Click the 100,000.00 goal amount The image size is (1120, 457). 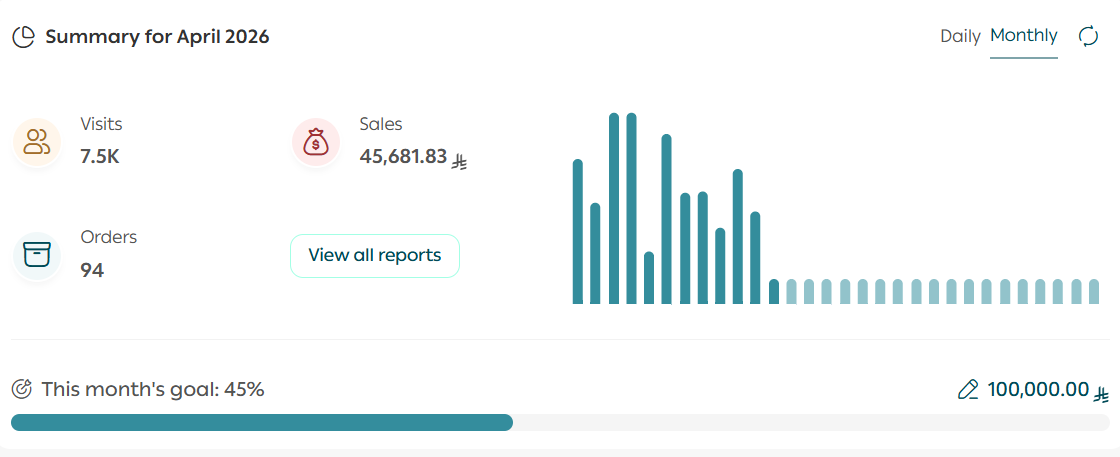click(1038, 390)
